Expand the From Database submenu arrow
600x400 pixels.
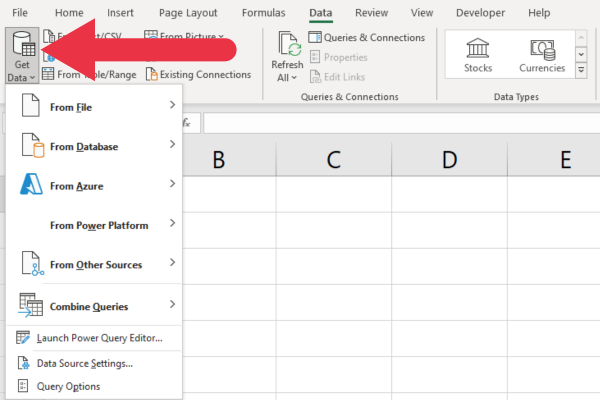172,144
